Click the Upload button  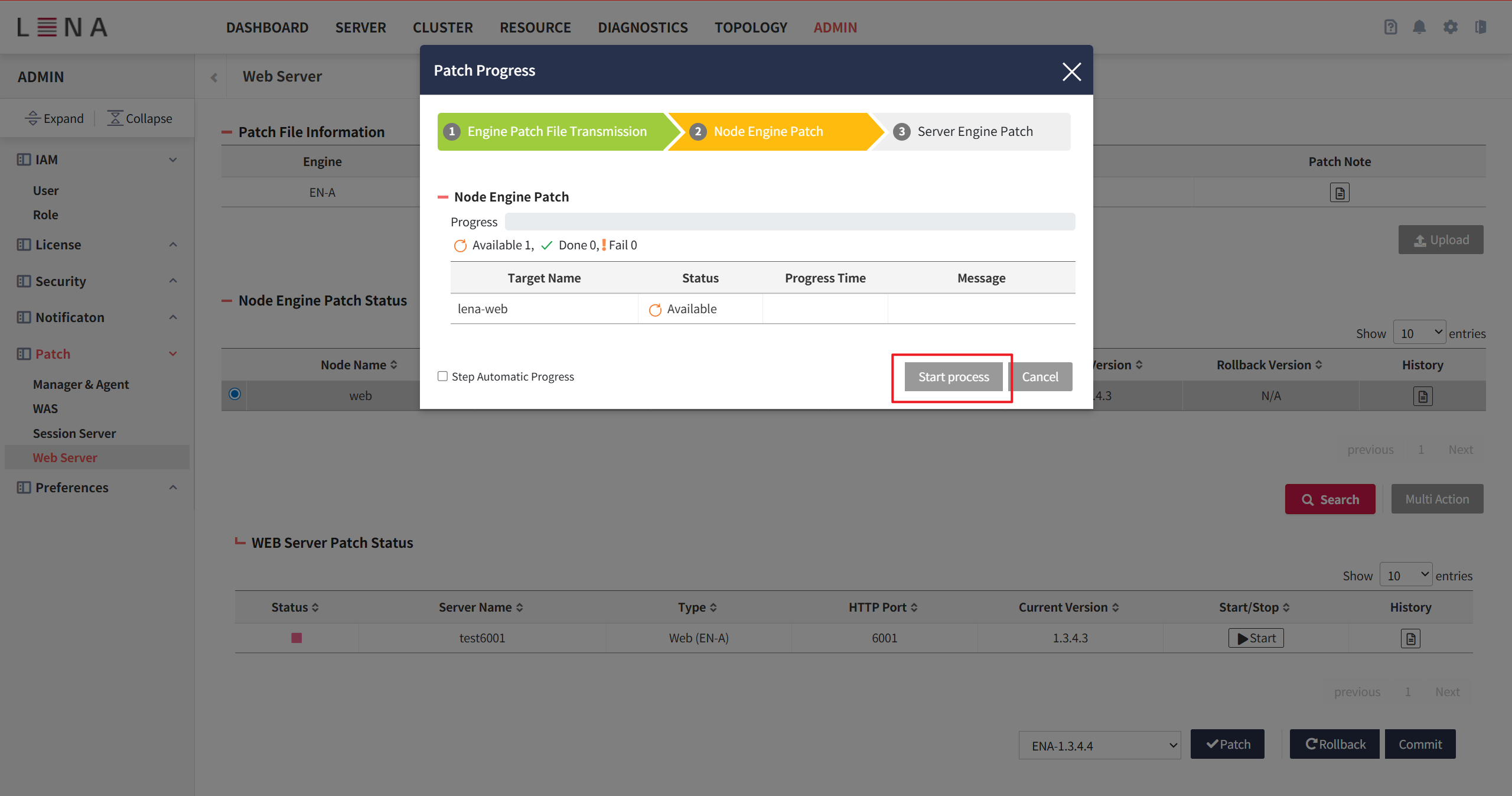click(x=1441, y=240)
